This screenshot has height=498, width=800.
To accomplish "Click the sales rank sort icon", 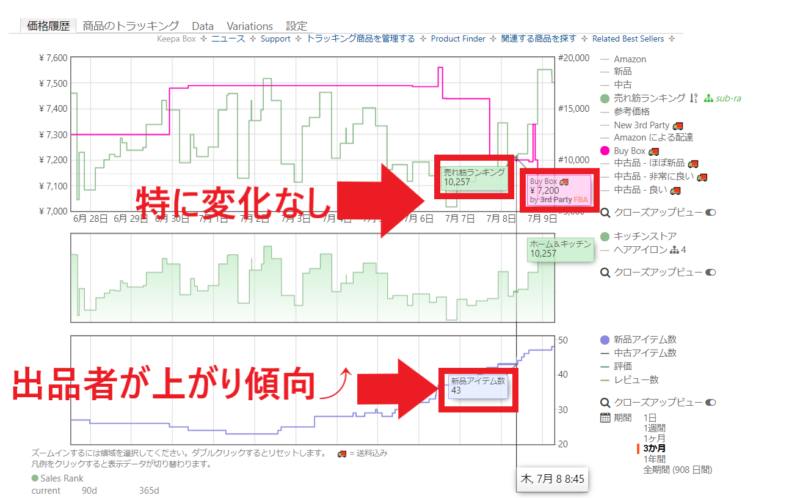I will coord(693,98).
